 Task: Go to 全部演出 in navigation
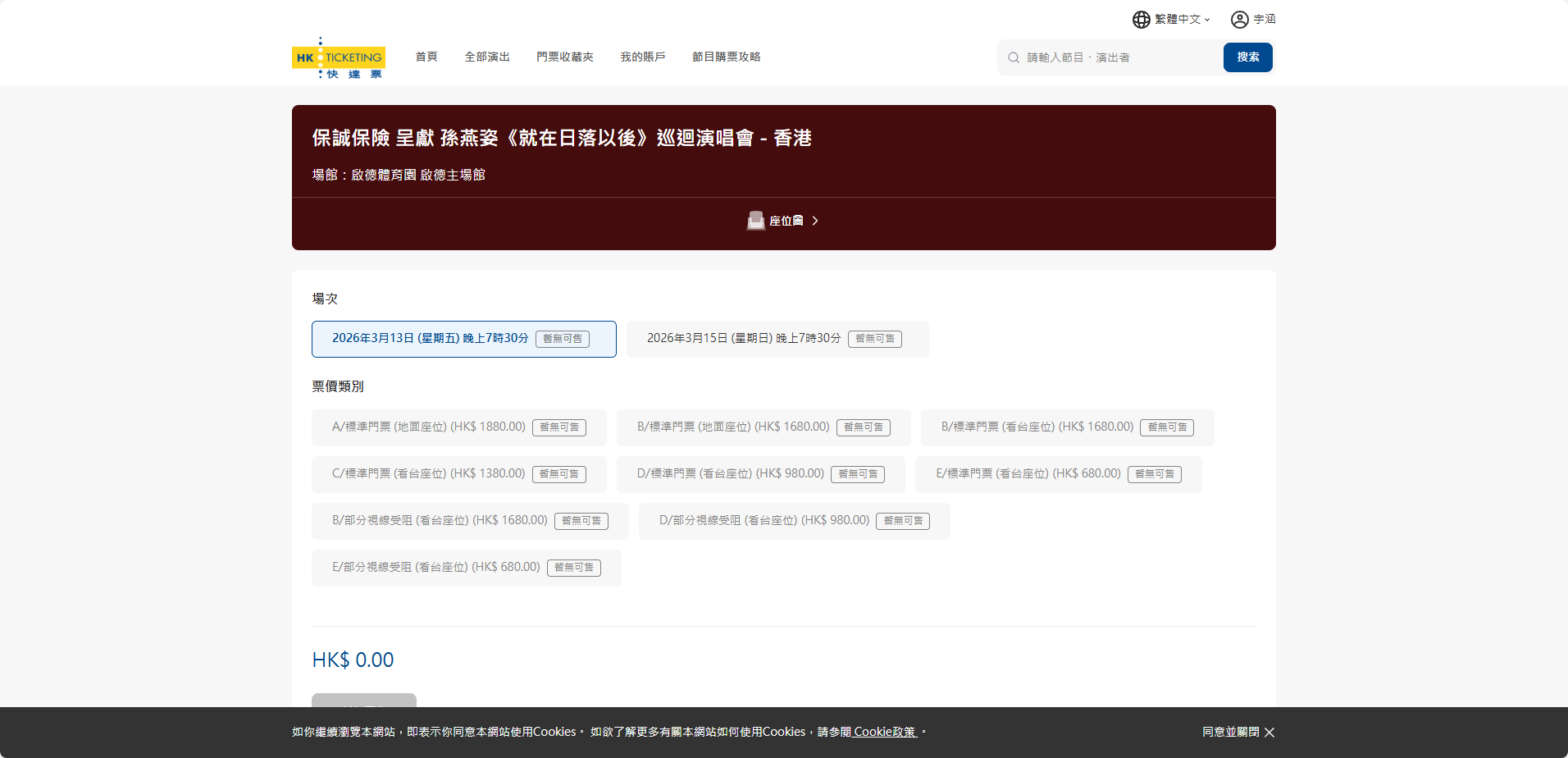coord(487,57)
